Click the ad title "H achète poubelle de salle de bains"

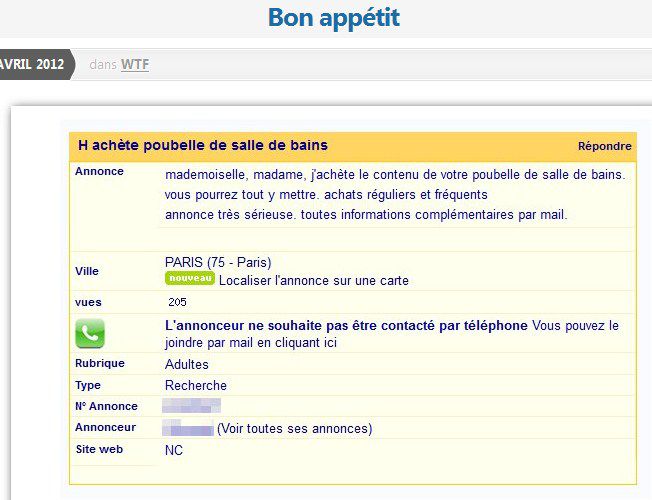pos(203,146)
